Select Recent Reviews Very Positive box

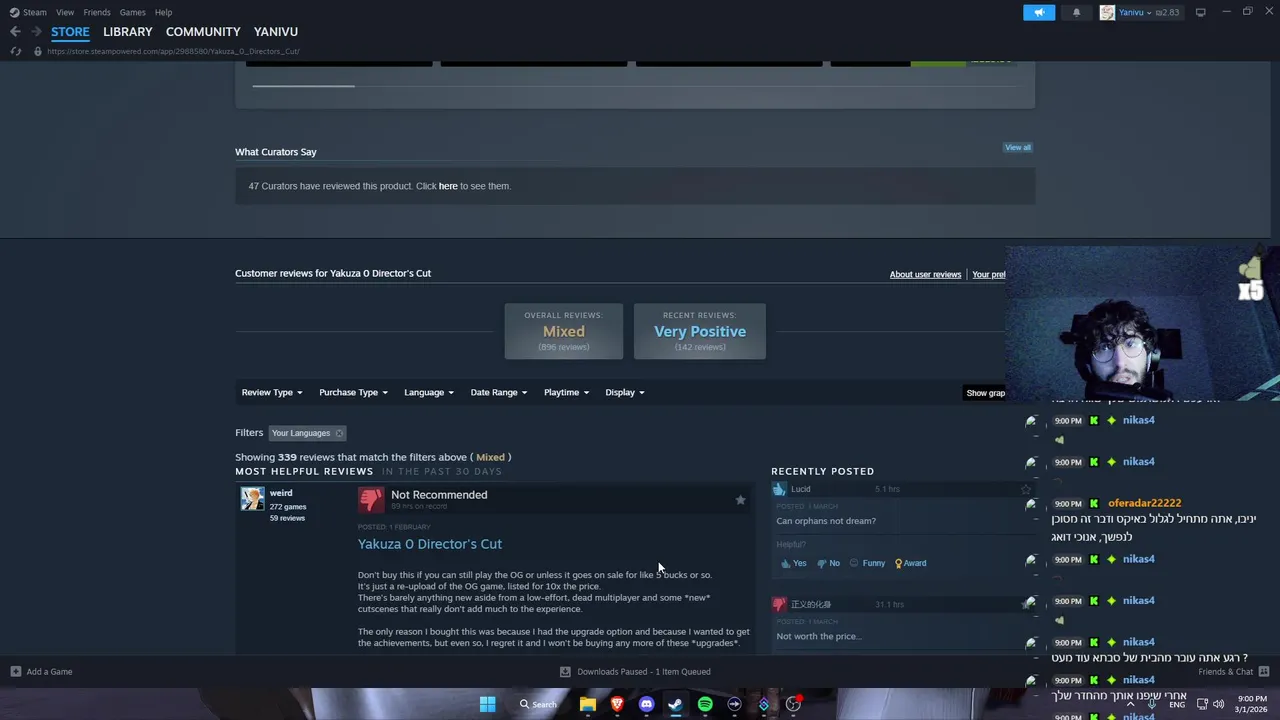(x=700, y=331)
